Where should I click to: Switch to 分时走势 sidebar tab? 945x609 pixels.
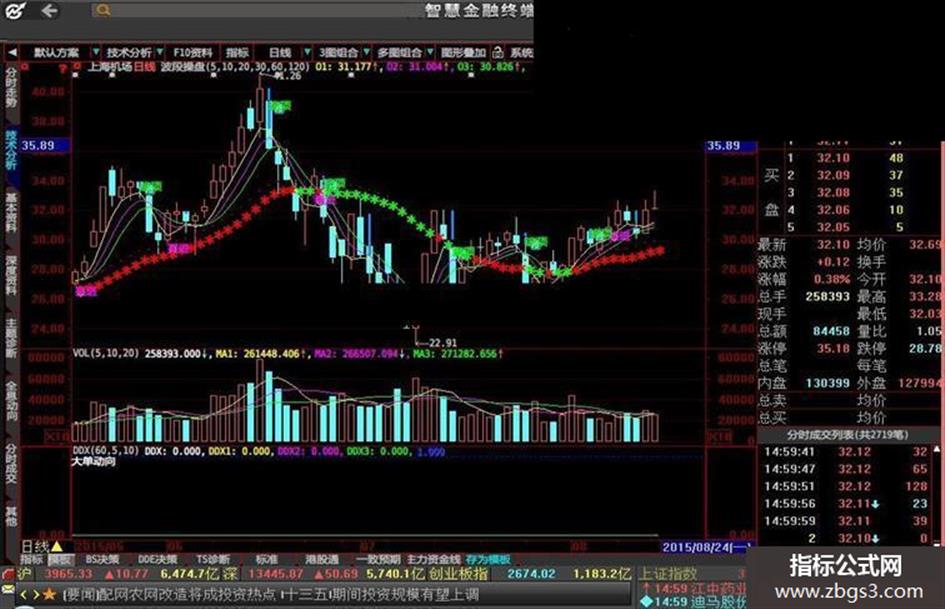11,88
